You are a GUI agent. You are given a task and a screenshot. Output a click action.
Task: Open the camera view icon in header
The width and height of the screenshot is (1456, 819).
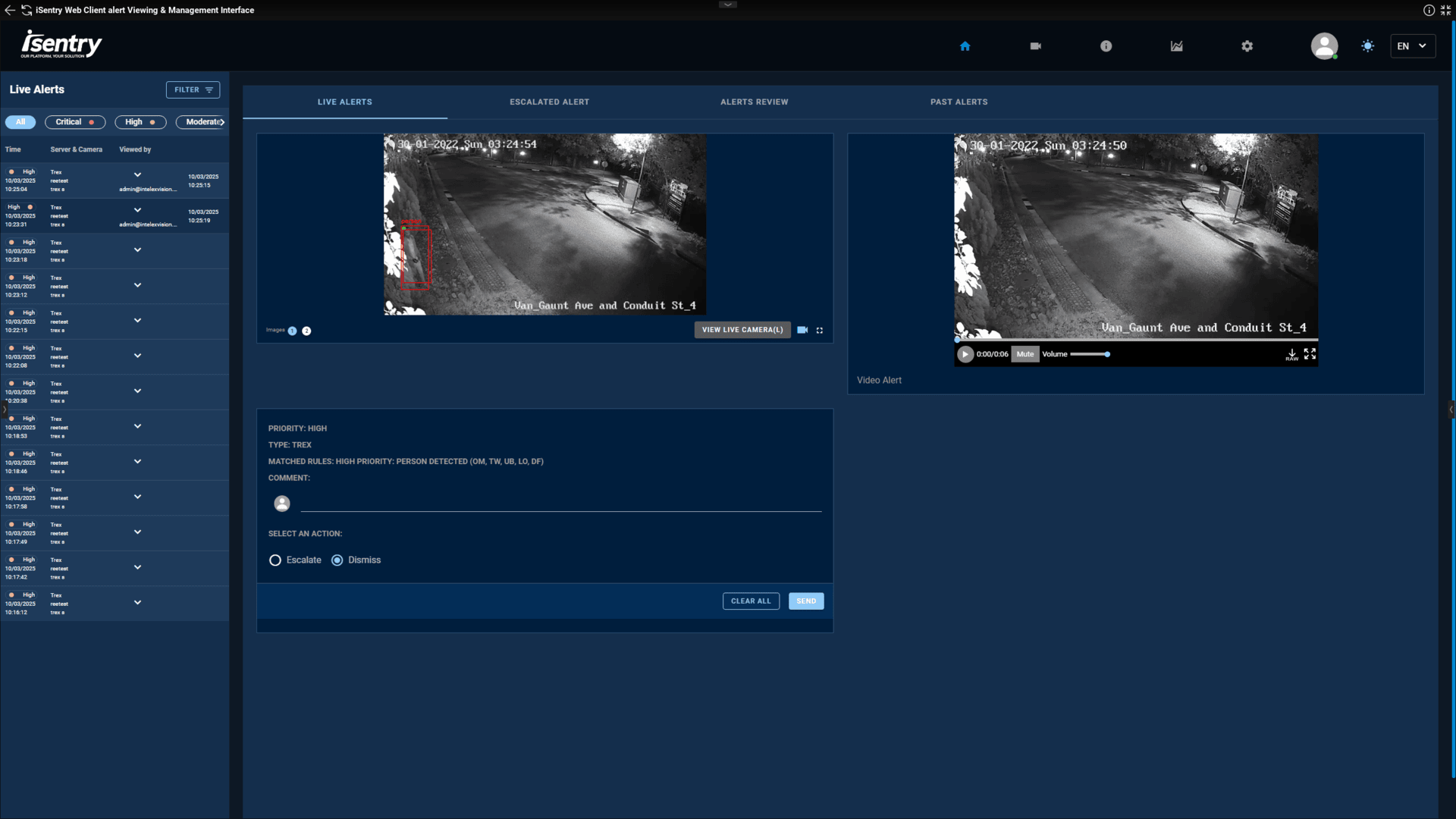1035,46
